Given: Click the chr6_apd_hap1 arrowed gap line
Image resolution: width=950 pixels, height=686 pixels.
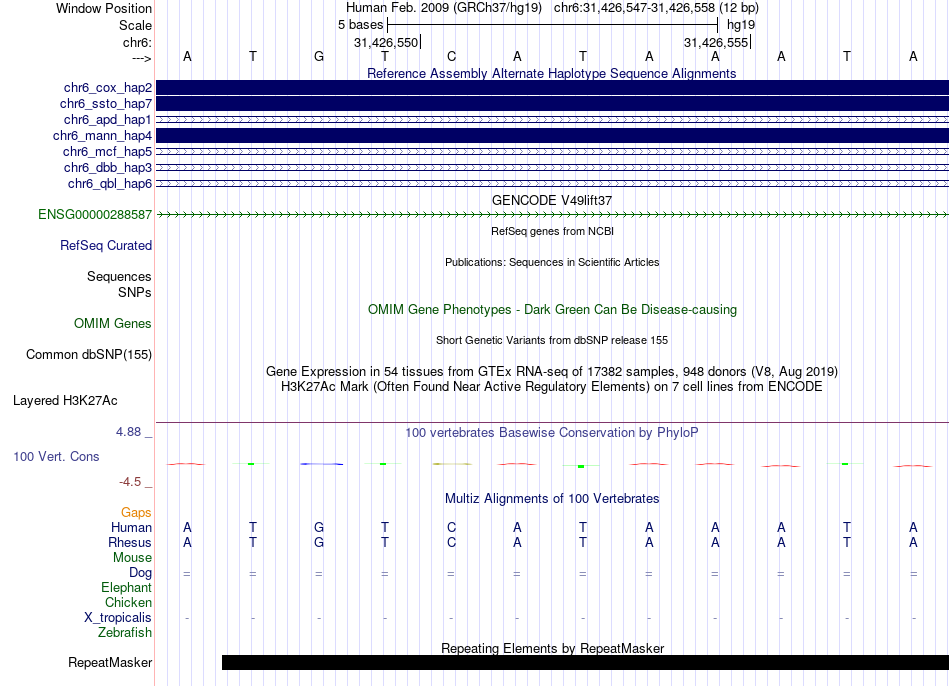Looking at the screenshot, I should tap(553, 119).
